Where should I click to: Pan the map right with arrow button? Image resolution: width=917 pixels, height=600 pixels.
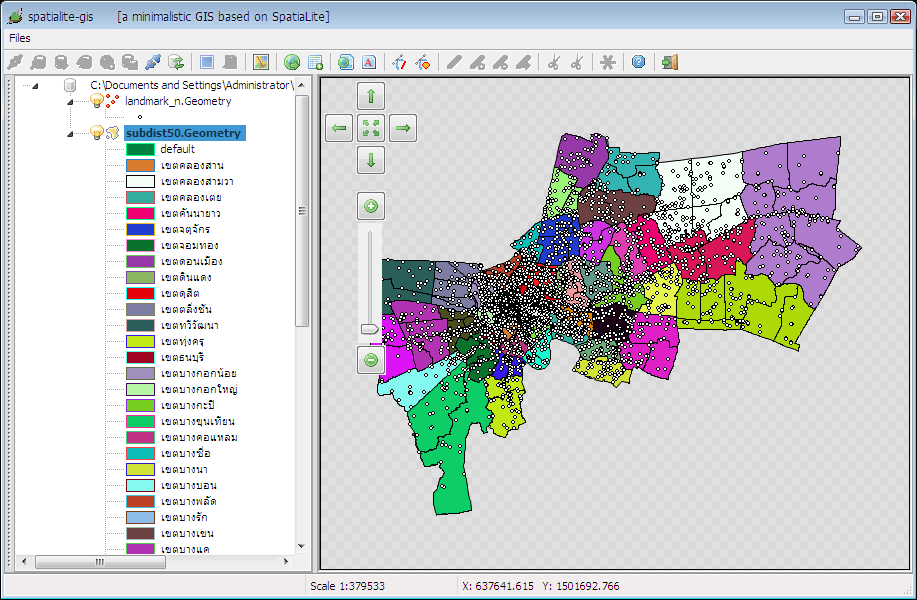coord(403,128)
